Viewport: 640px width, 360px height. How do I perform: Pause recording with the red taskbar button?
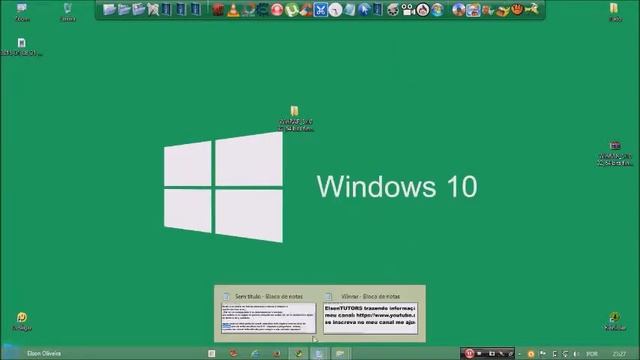pos(469,353)
